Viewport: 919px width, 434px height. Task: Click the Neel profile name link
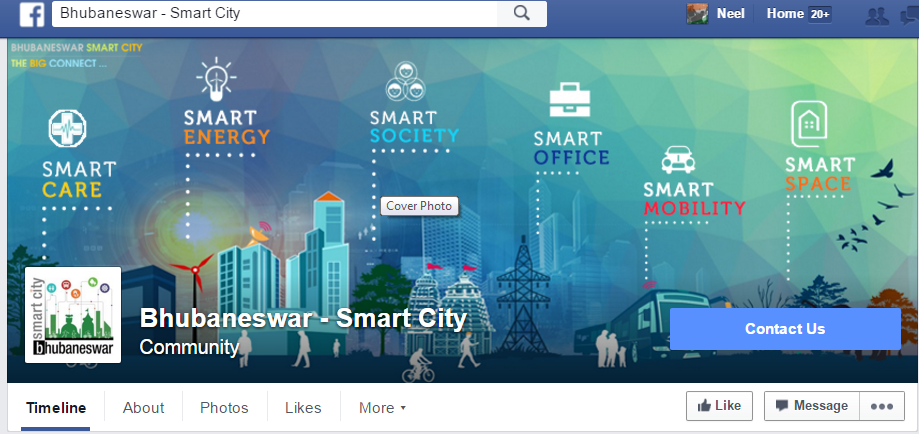[730, 13]
